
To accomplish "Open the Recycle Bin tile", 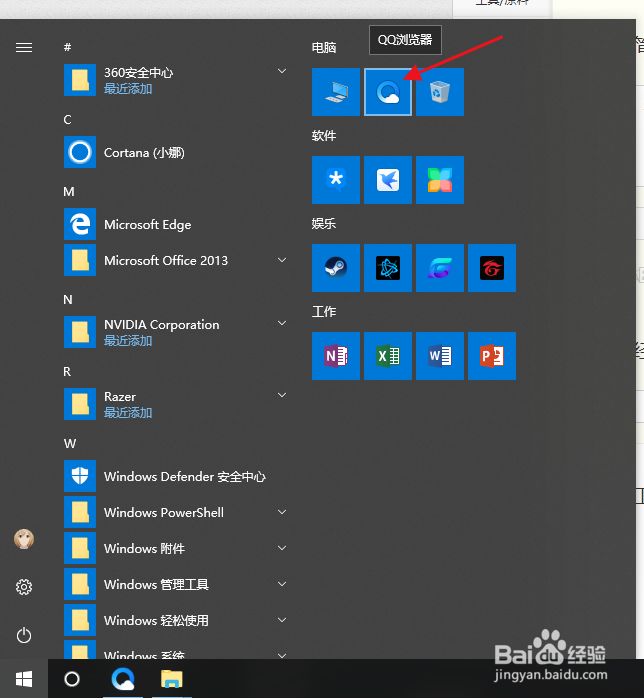I will pos(440,92).
